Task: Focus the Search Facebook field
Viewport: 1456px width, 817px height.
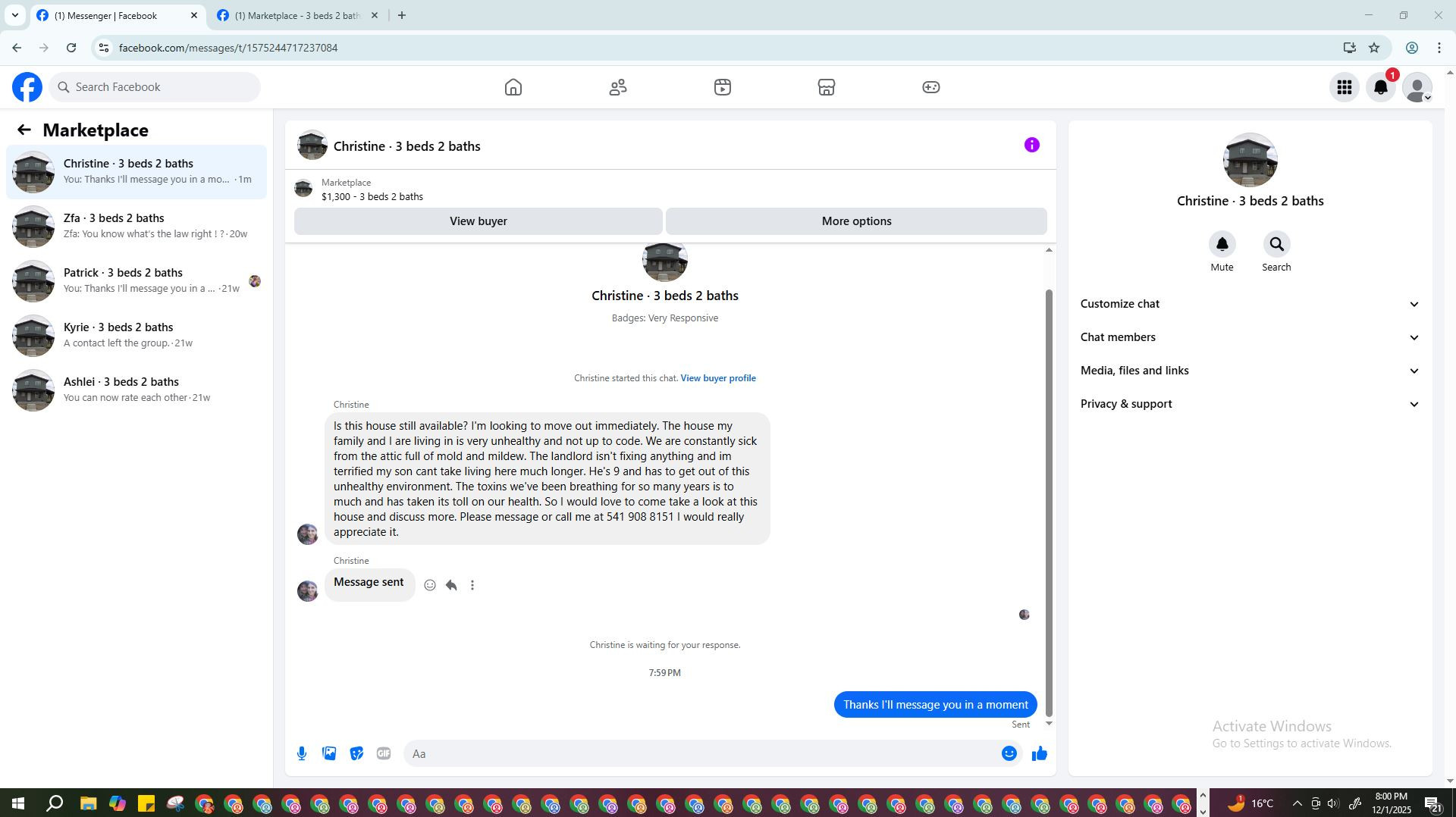Action: pyautogui.click(x=155, y=87)
